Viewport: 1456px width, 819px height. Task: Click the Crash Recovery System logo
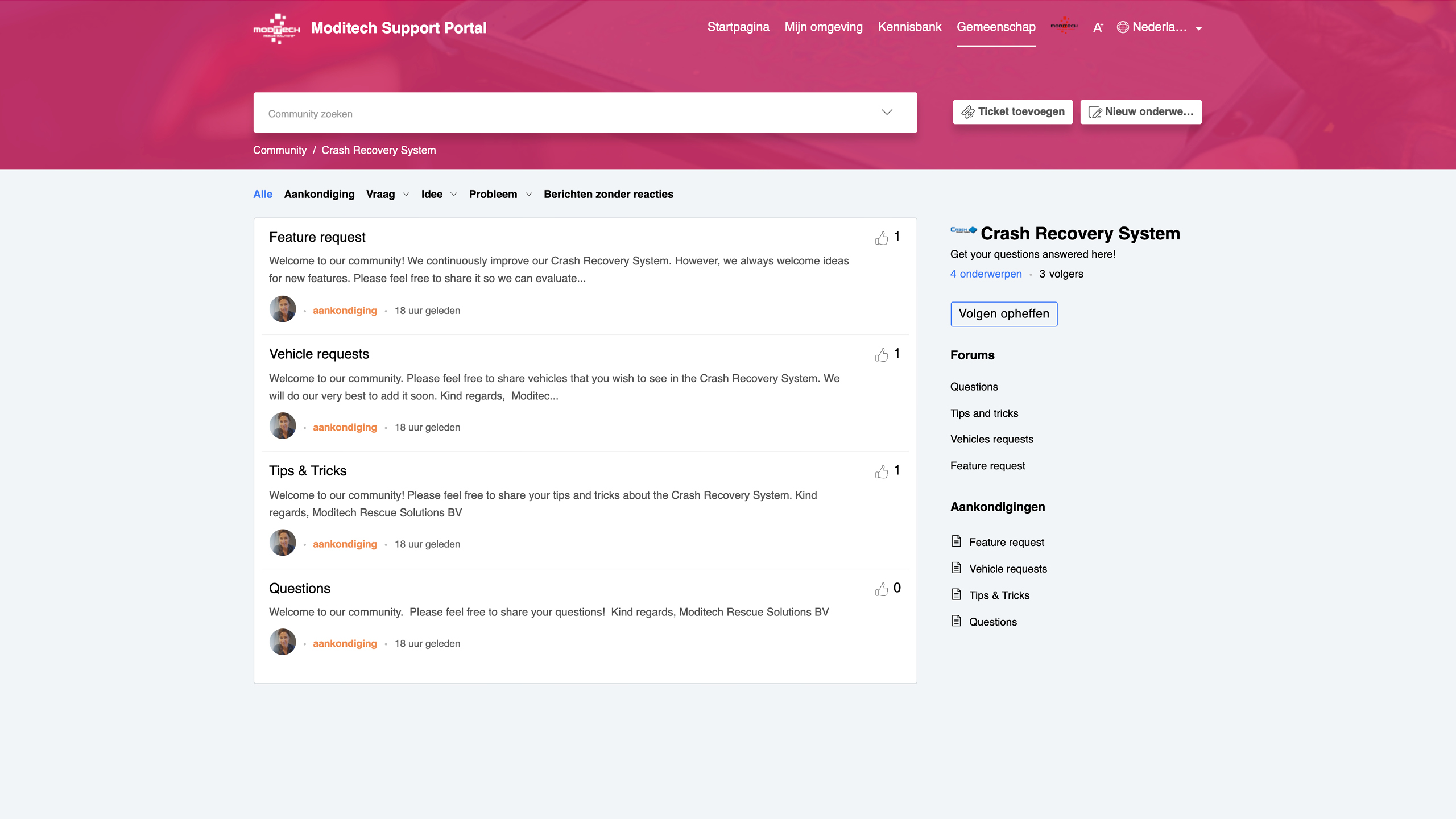click(963, 230)
